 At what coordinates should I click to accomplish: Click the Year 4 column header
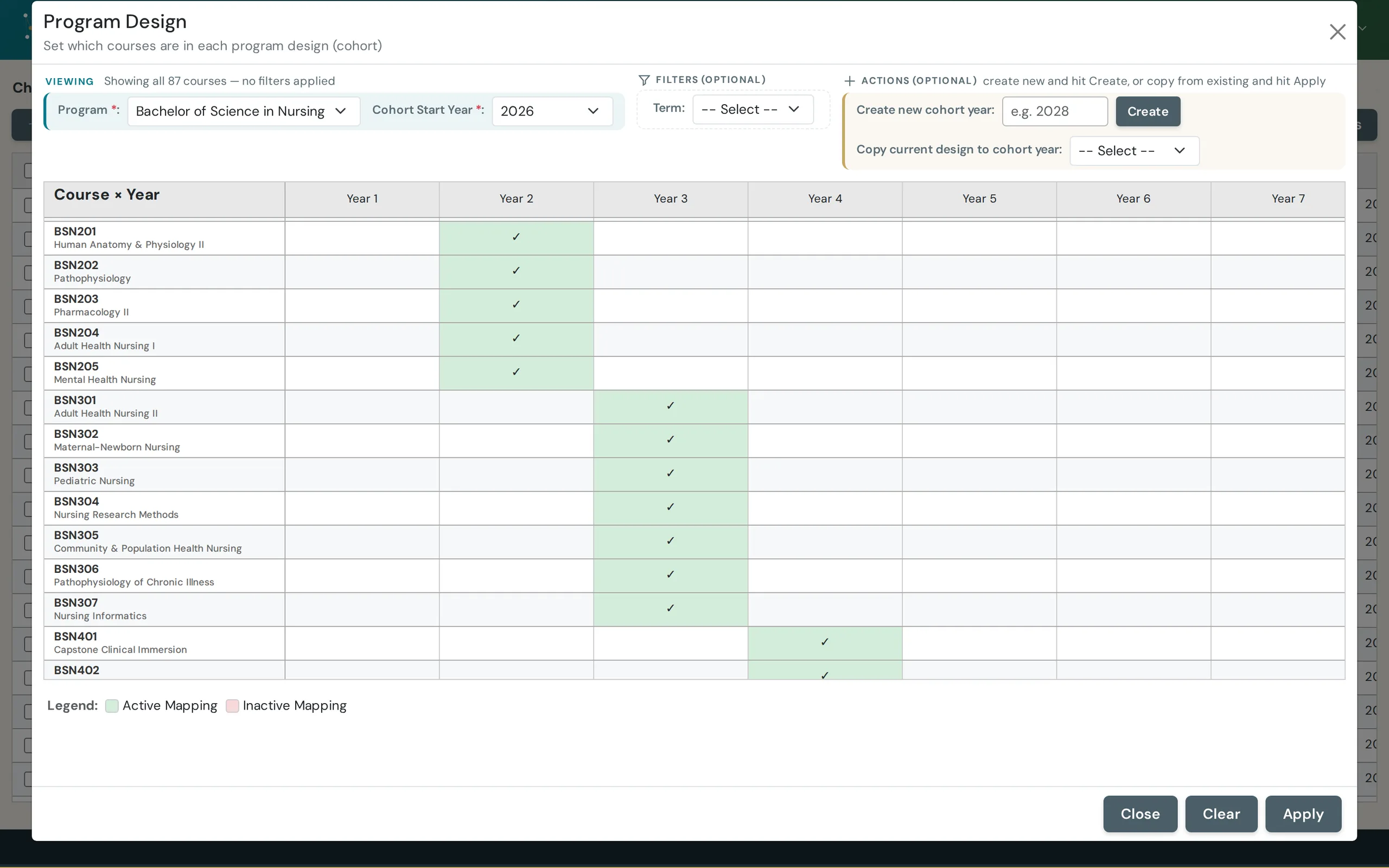click(x=825, y=199)
